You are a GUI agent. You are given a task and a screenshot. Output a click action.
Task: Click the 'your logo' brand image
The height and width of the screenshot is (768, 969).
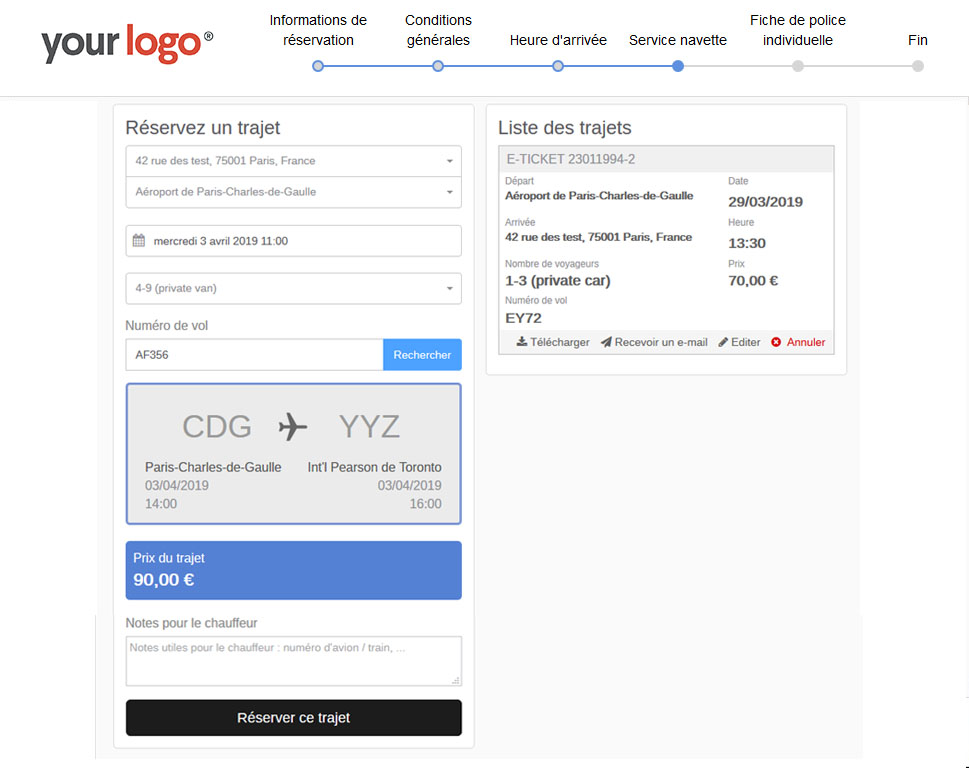coord(127,45)
